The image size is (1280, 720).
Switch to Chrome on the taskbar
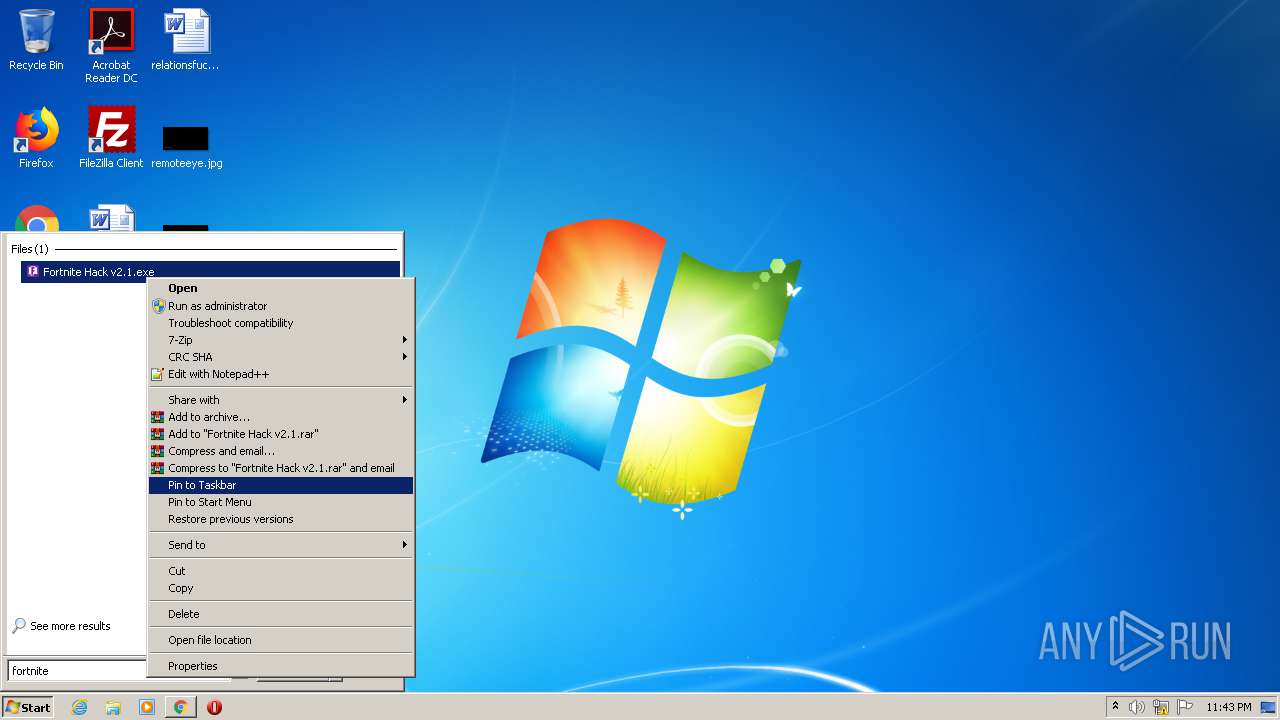tap(180, 707)
